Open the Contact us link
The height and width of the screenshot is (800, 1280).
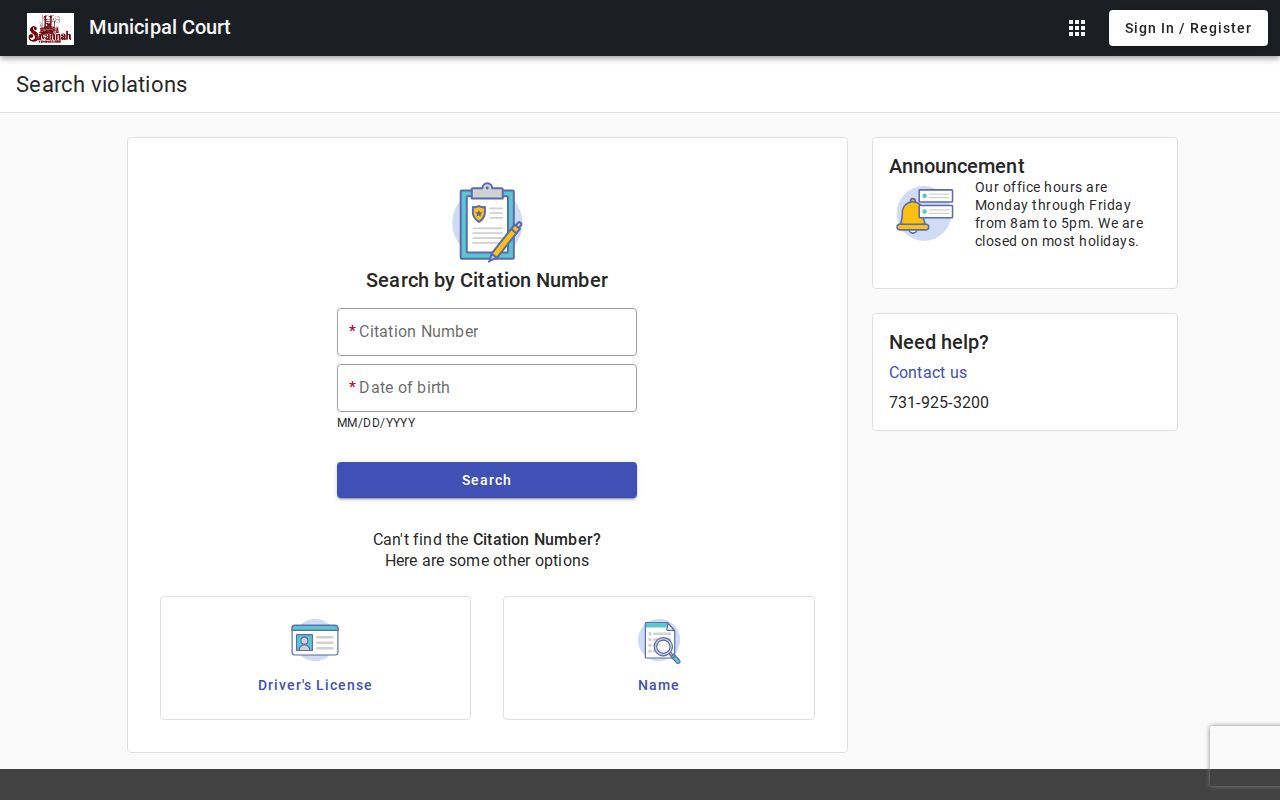point(928,372)
